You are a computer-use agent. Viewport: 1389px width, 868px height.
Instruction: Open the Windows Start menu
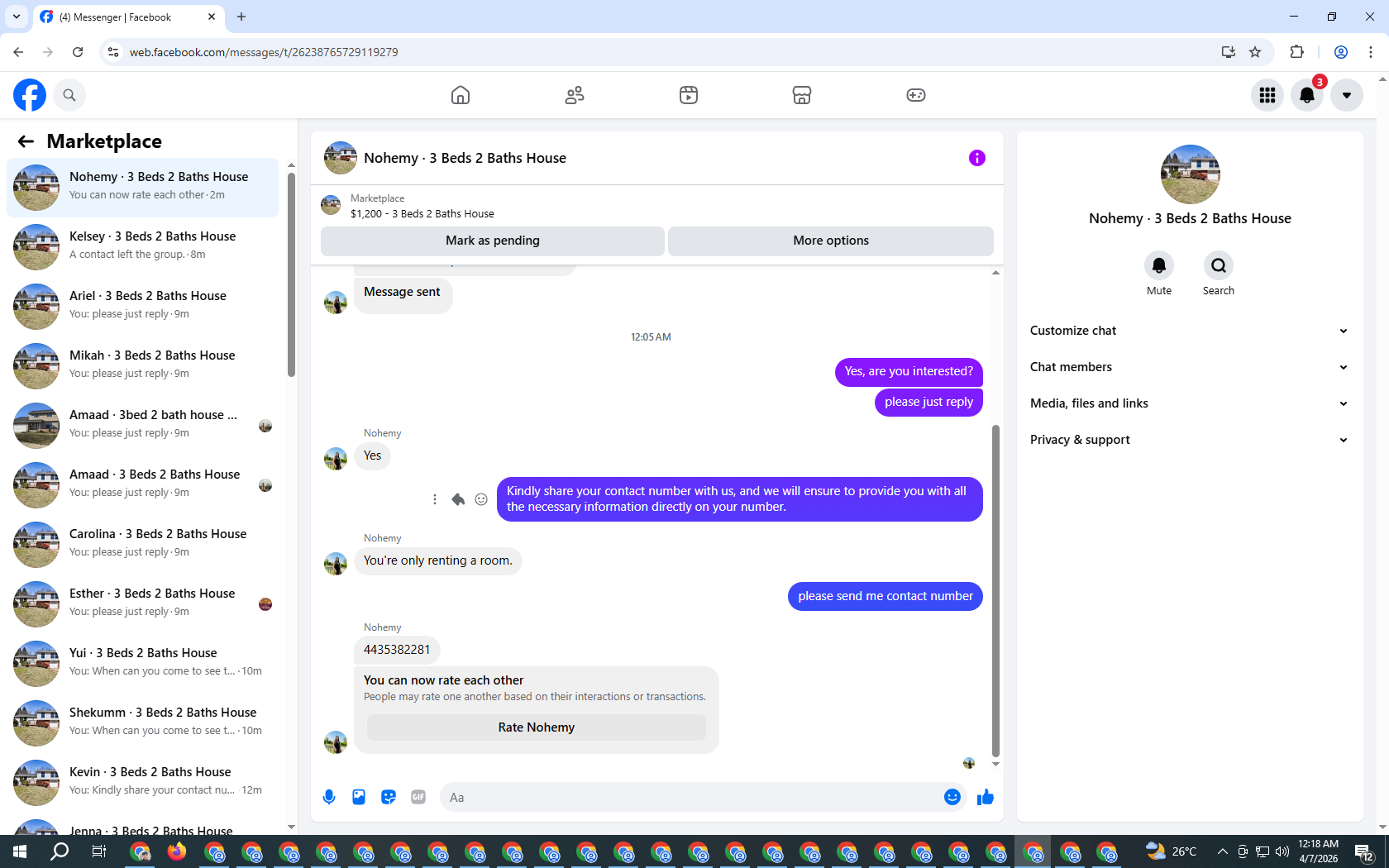coord(20,851)
